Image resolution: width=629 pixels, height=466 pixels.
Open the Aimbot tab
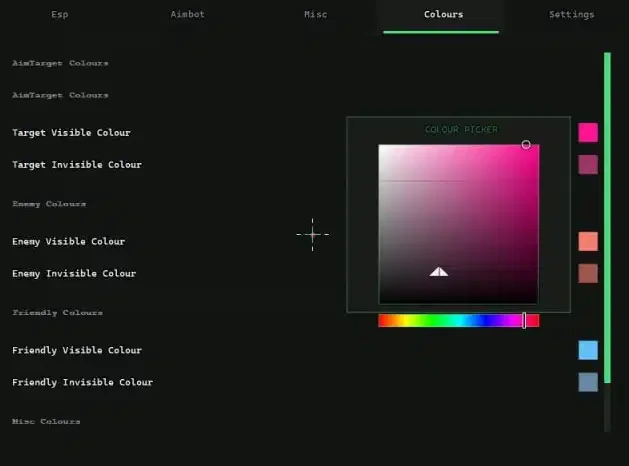pyautogui.click(x=187, y=14)
